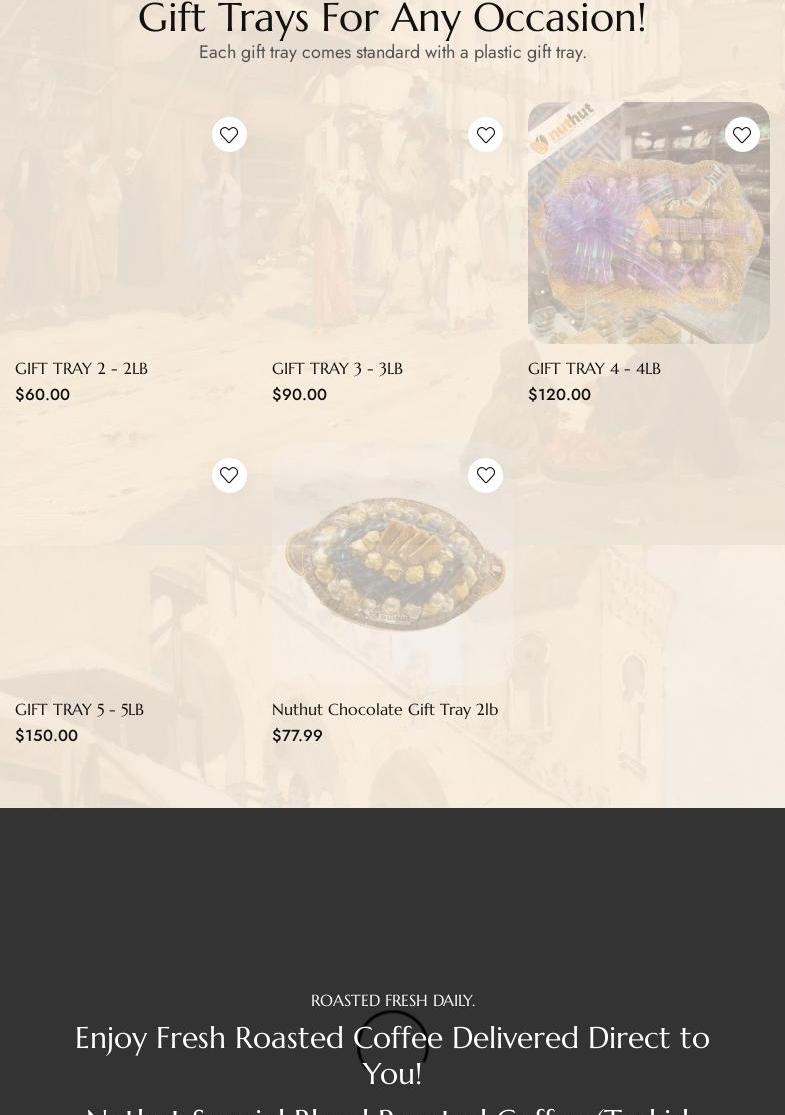Viewport: 785px width, 1115px height.
Task: Favorite GIFT TRAY 4 using its heart toggle
Action: [x=742, y=134]
